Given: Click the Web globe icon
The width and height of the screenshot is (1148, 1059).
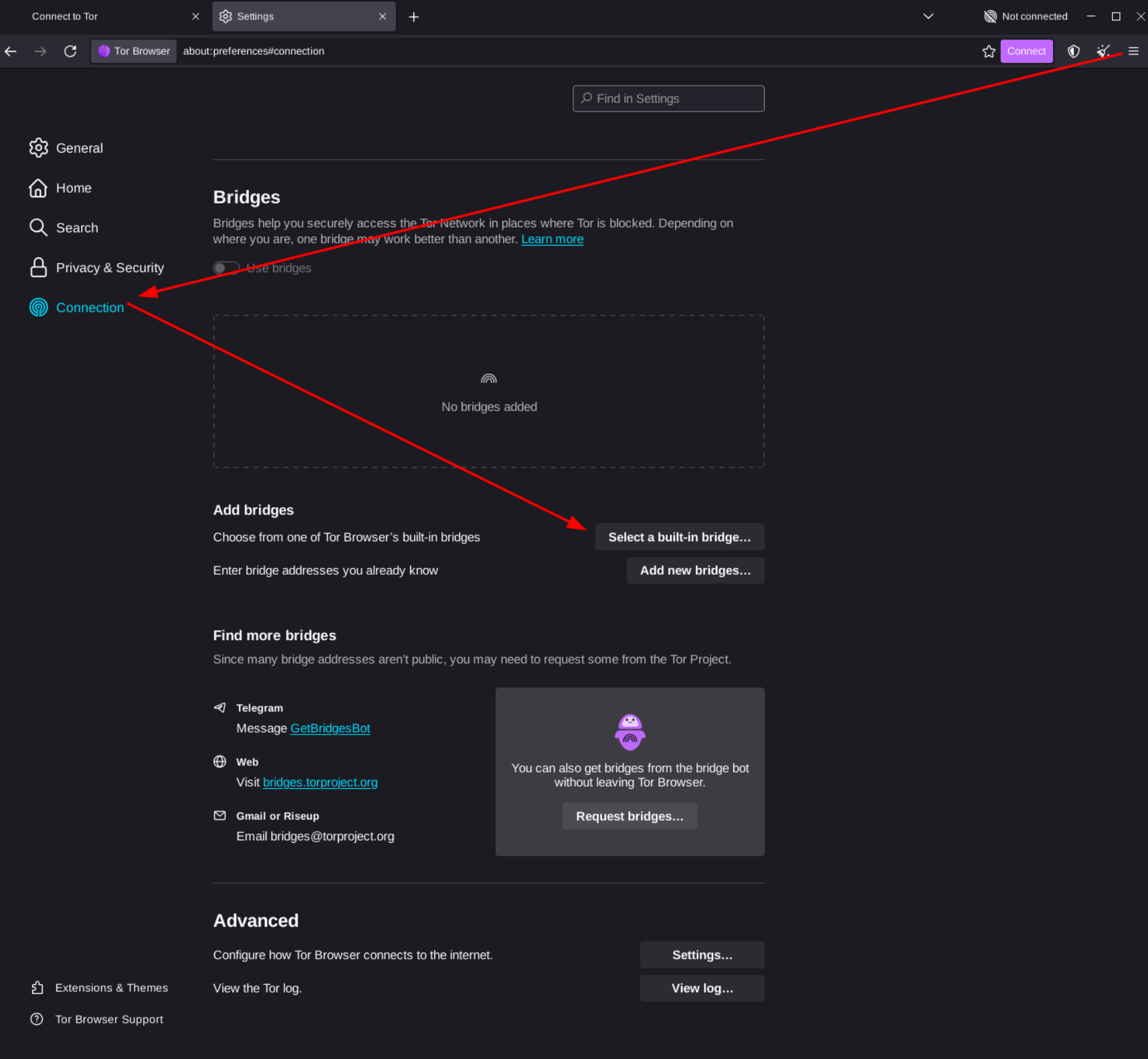Looking at the screenshot, I should (219, 761).
